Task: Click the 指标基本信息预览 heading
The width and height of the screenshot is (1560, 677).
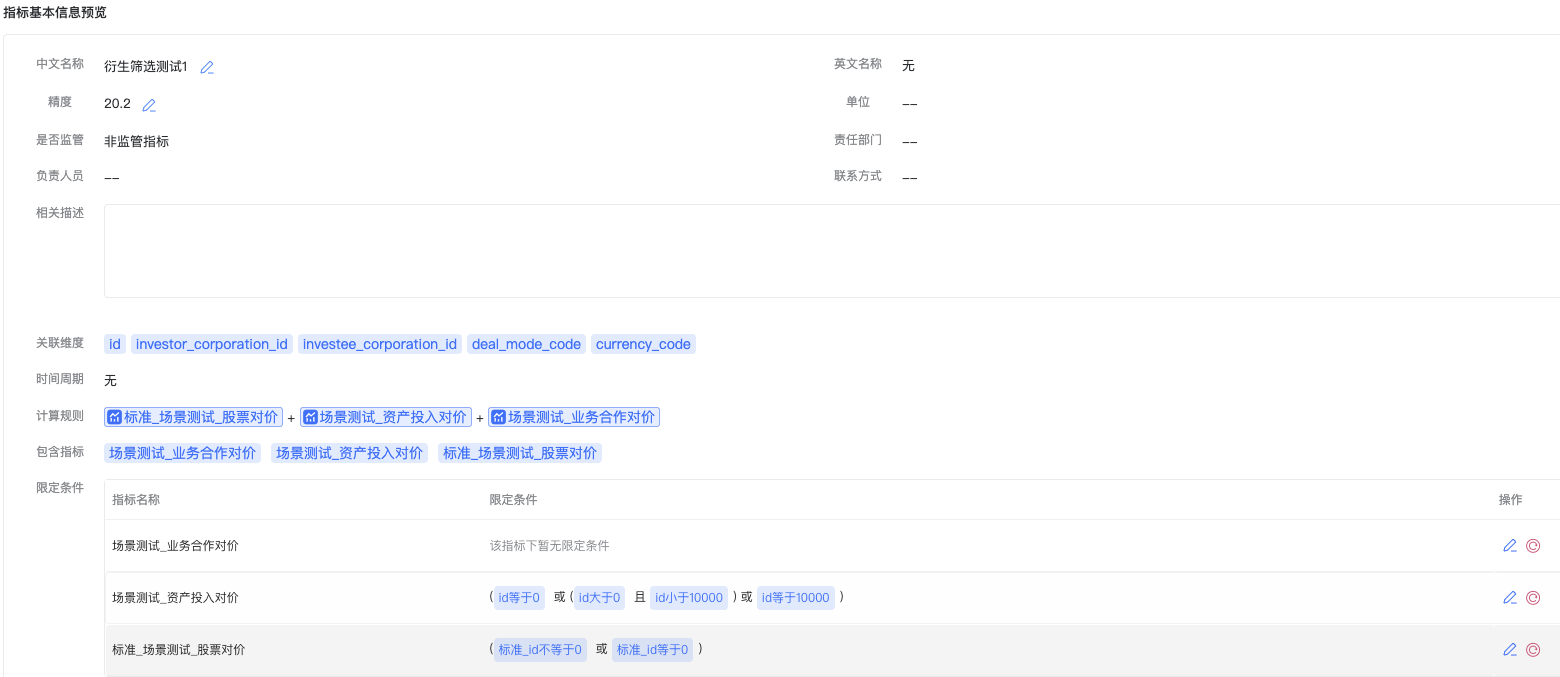Action: [55, 13]
